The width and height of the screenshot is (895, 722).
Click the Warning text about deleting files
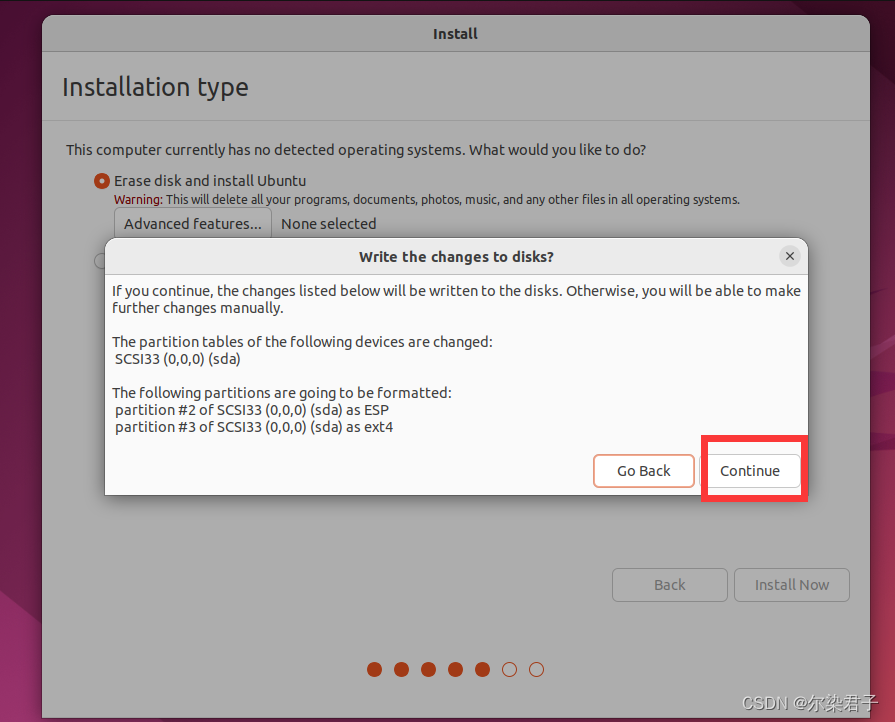(426, 200)
